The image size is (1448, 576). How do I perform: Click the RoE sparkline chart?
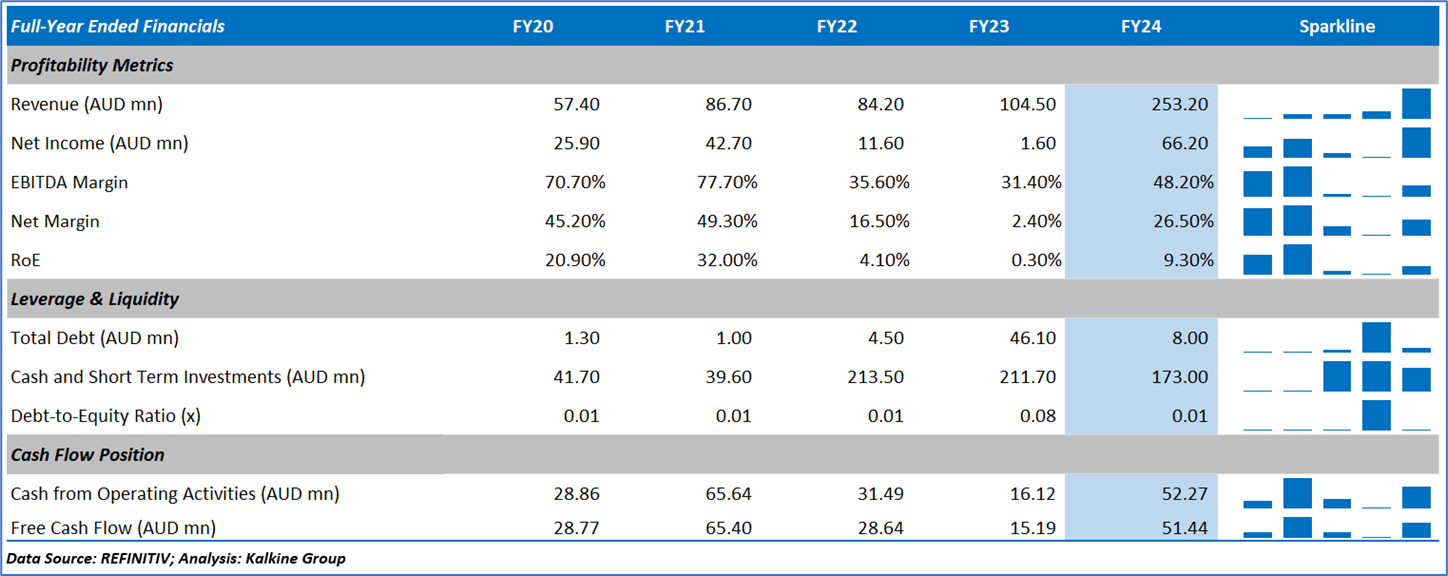[1337, 260]
